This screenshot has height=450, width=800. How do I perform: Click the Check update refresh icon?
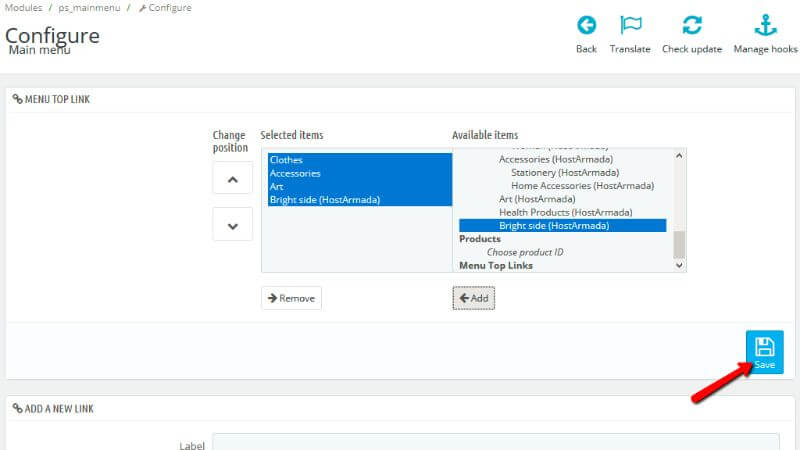tap(692, 25)
